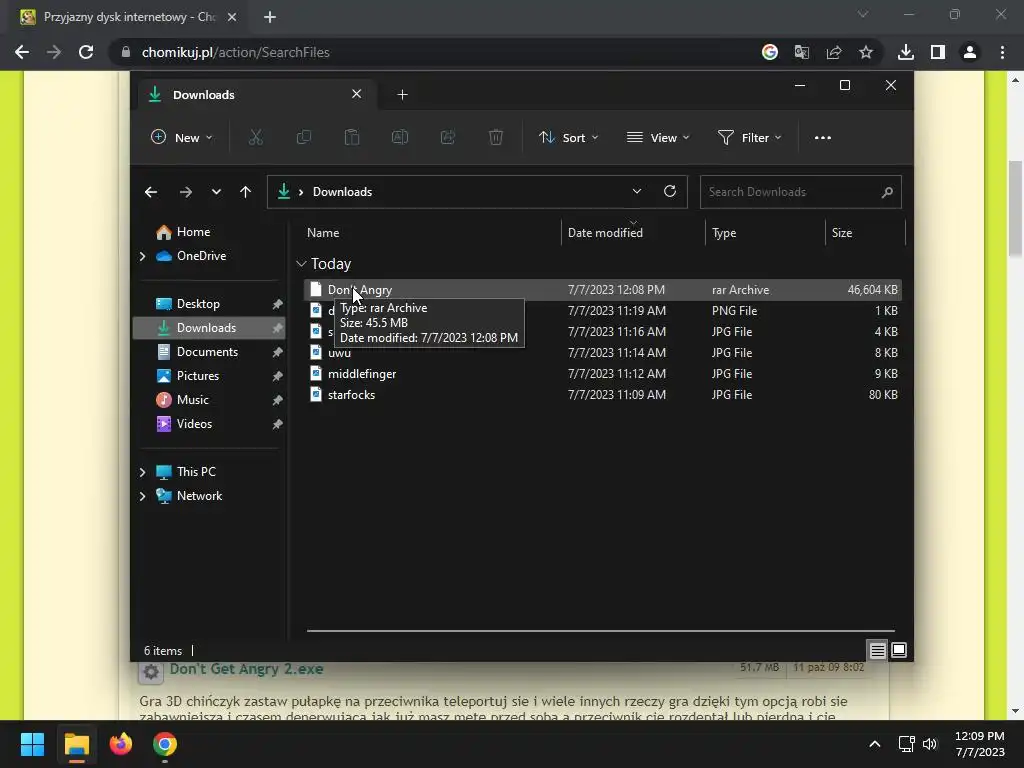
Task: Add a new Explorer tab with the plus icon
Action: coord(402,95)
